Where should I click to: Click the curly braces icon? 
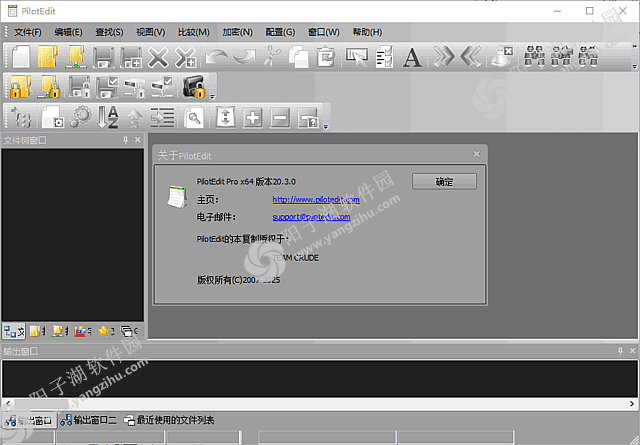pyautogui.click(x=21, y=118)
